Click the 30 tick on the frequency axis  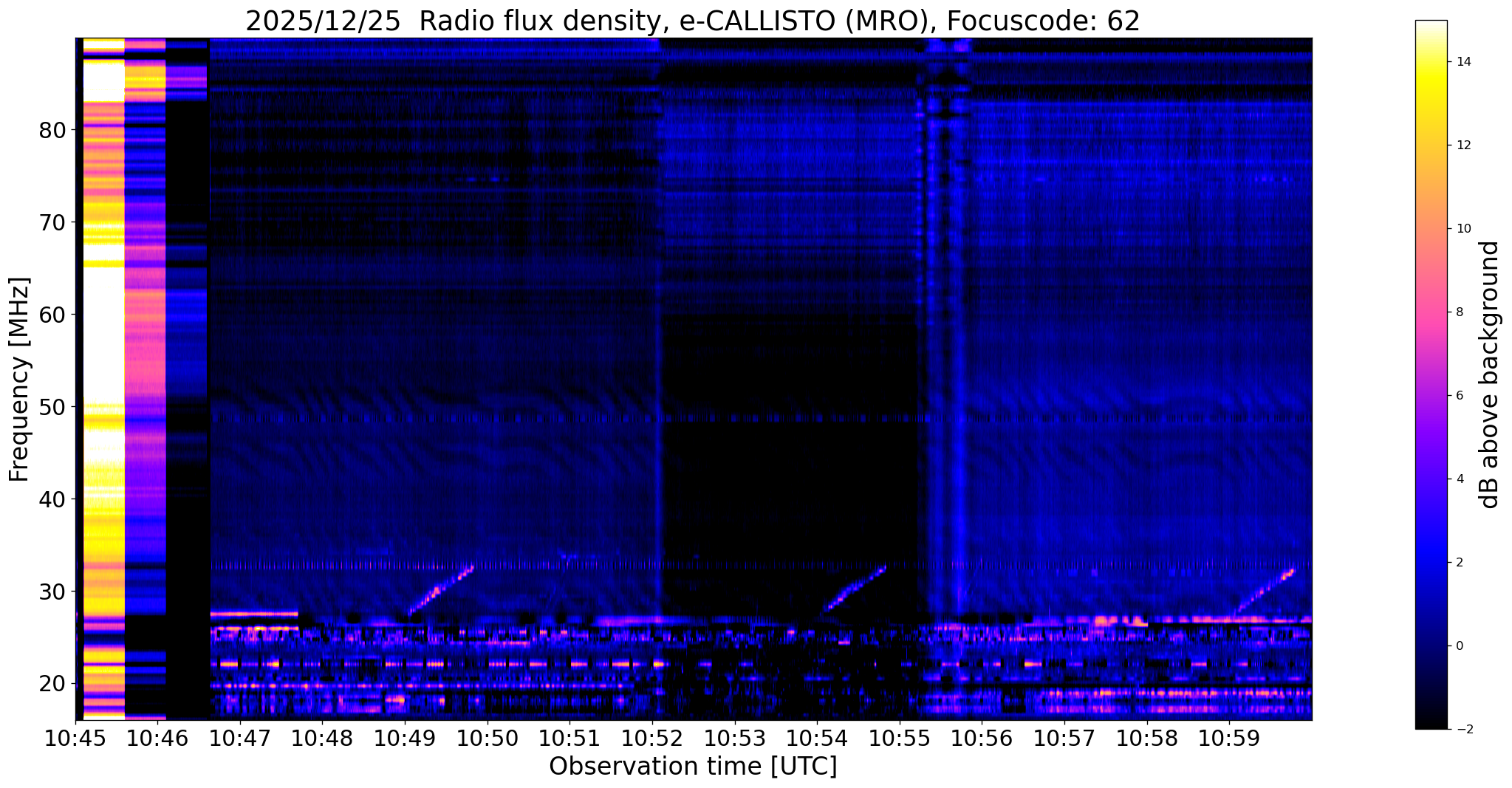click(52, 592)
